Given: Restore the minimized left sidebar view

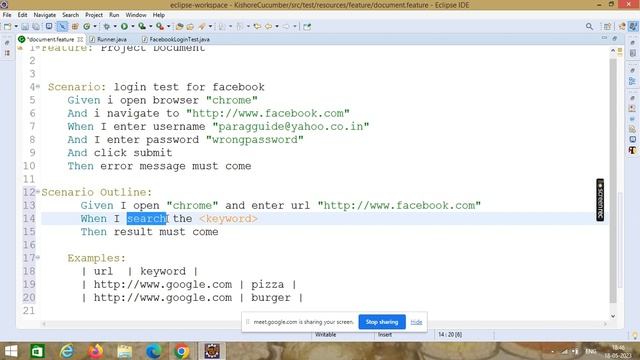Looking at the screenshot, I should (x=7, y=43).
